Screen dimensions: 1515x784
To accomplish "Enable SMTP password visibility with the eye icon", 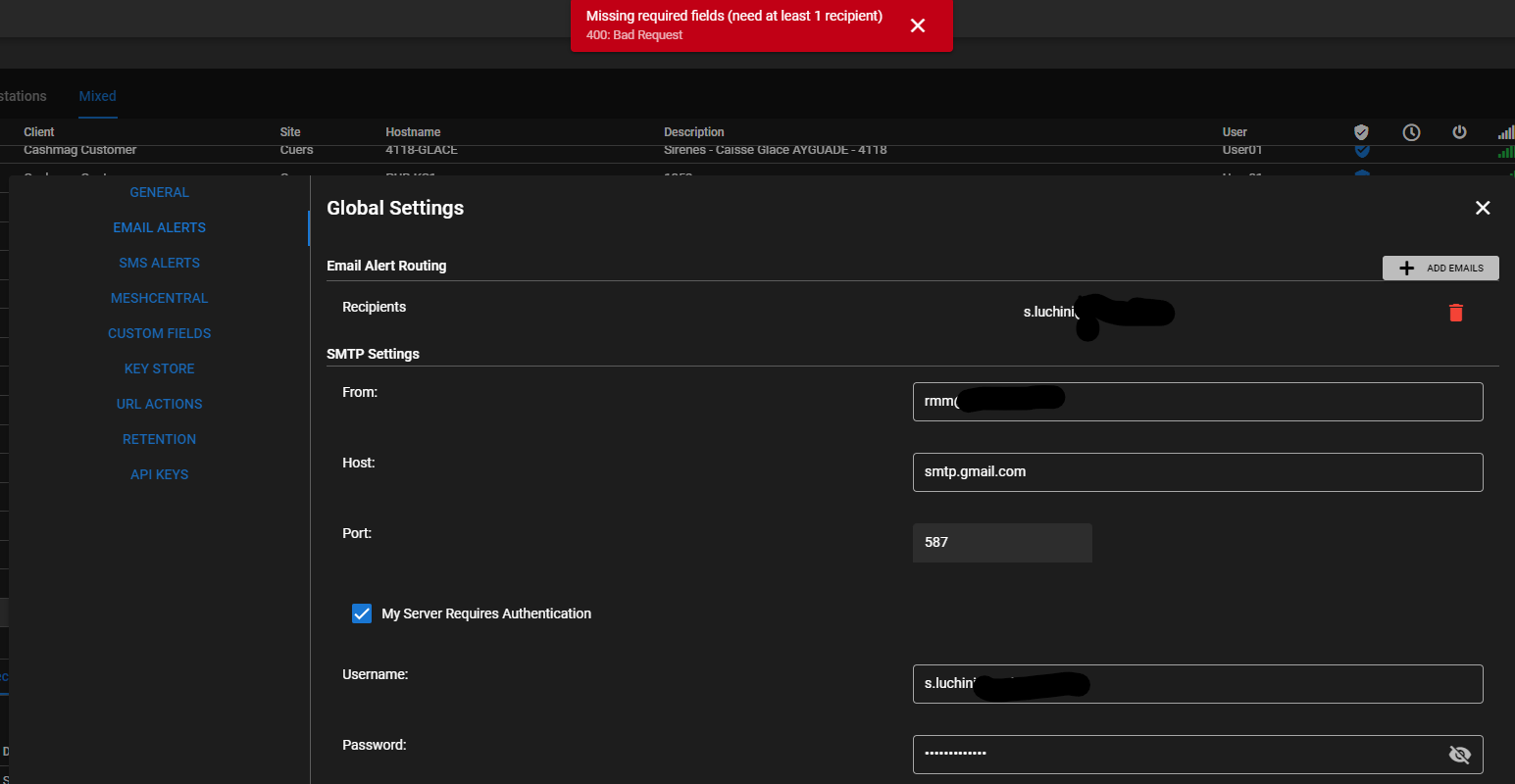I will tap(1459, 755).
